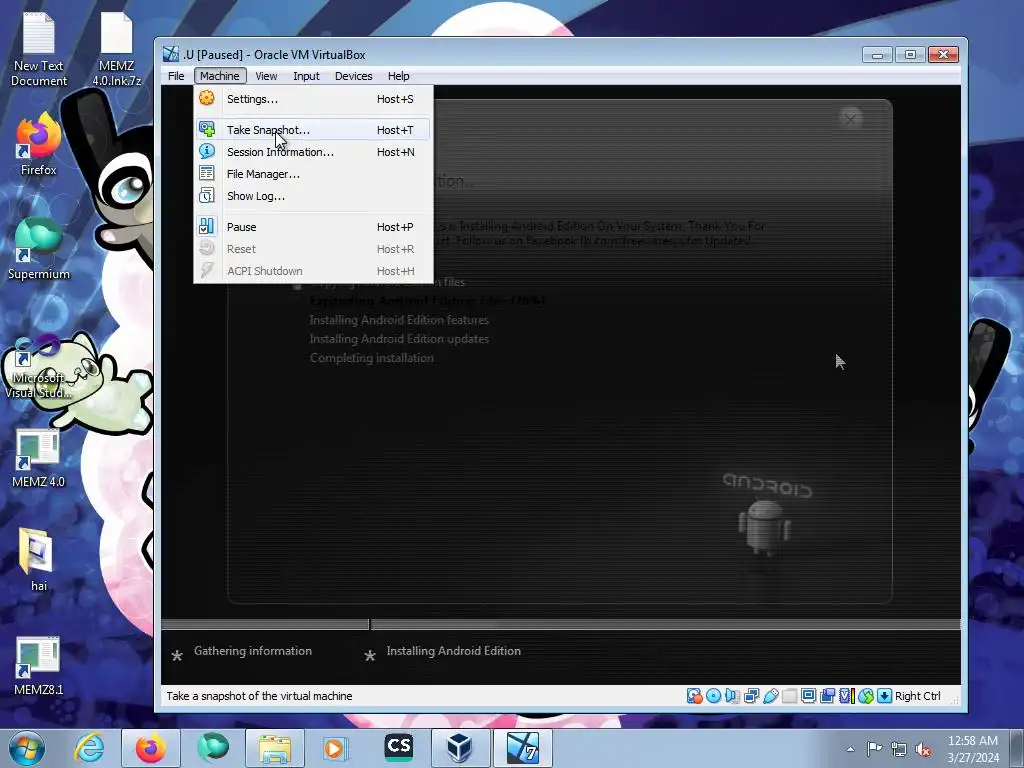Click Right Ctrl host key label
The image size is (1024, 768).
point(918,696)
